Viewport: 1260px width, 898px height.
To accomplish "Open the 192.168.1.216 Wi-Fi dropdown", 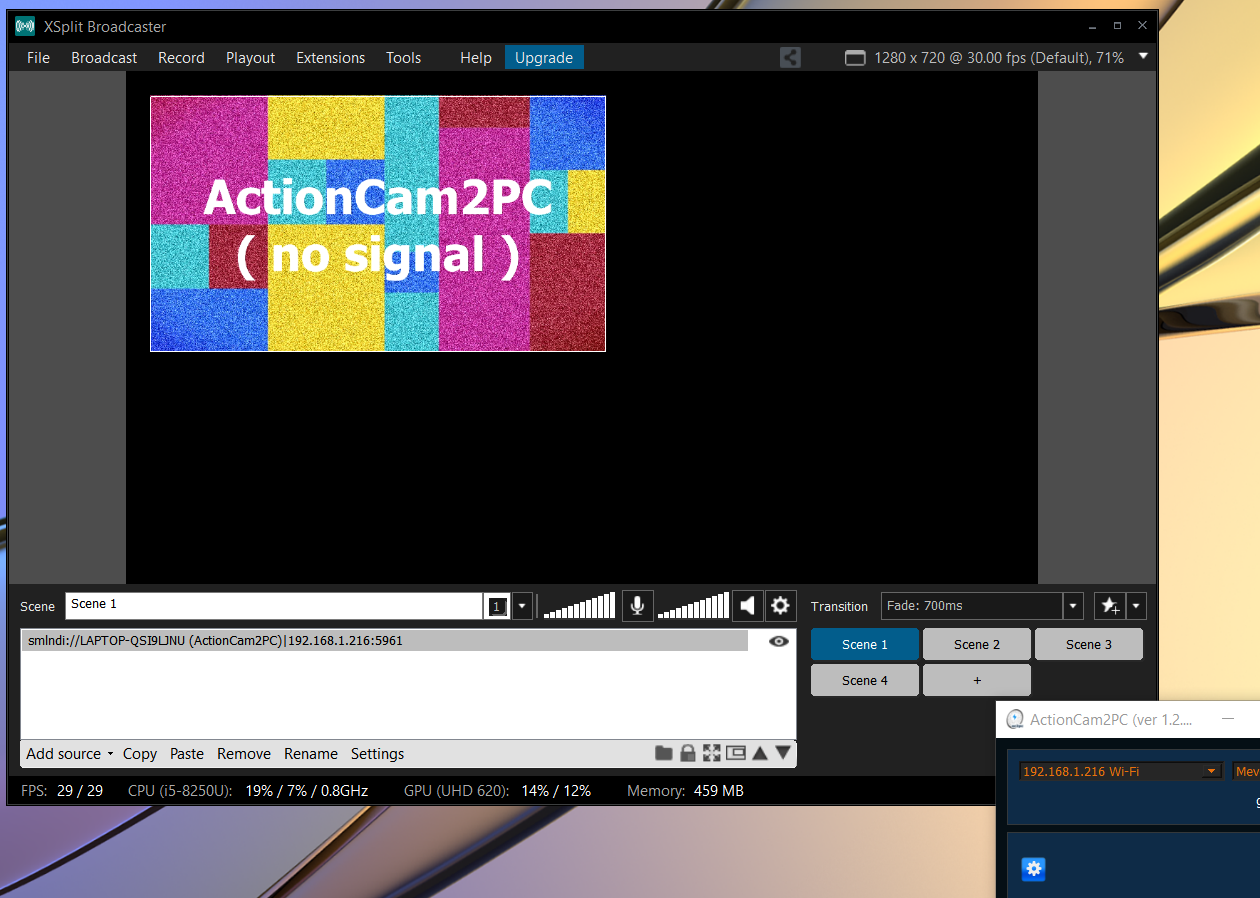I will point(1121,771).
